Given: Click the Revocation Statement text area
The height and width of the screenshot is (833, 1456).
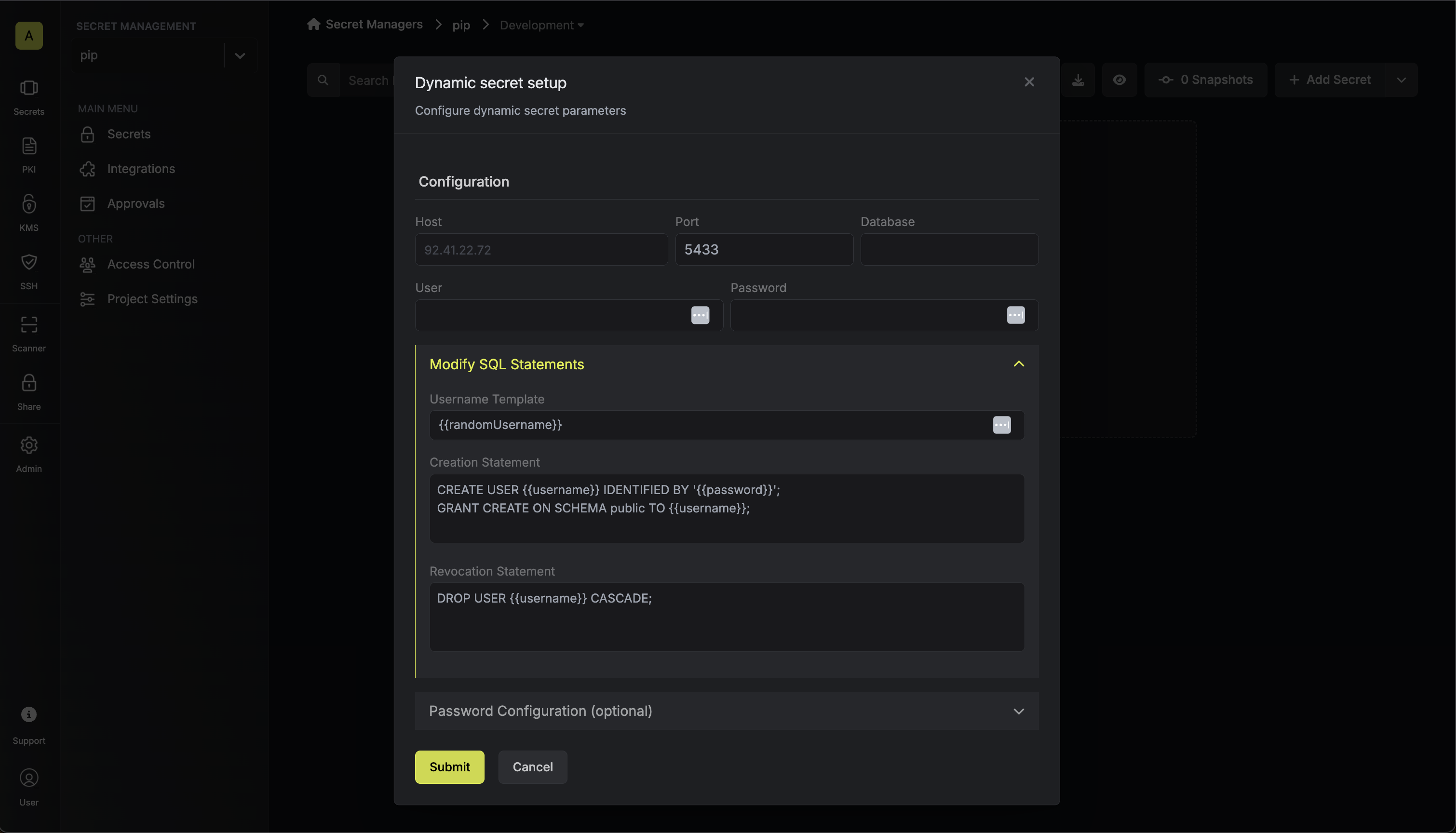Looking at the screenshot, I should tap(727, 617).
